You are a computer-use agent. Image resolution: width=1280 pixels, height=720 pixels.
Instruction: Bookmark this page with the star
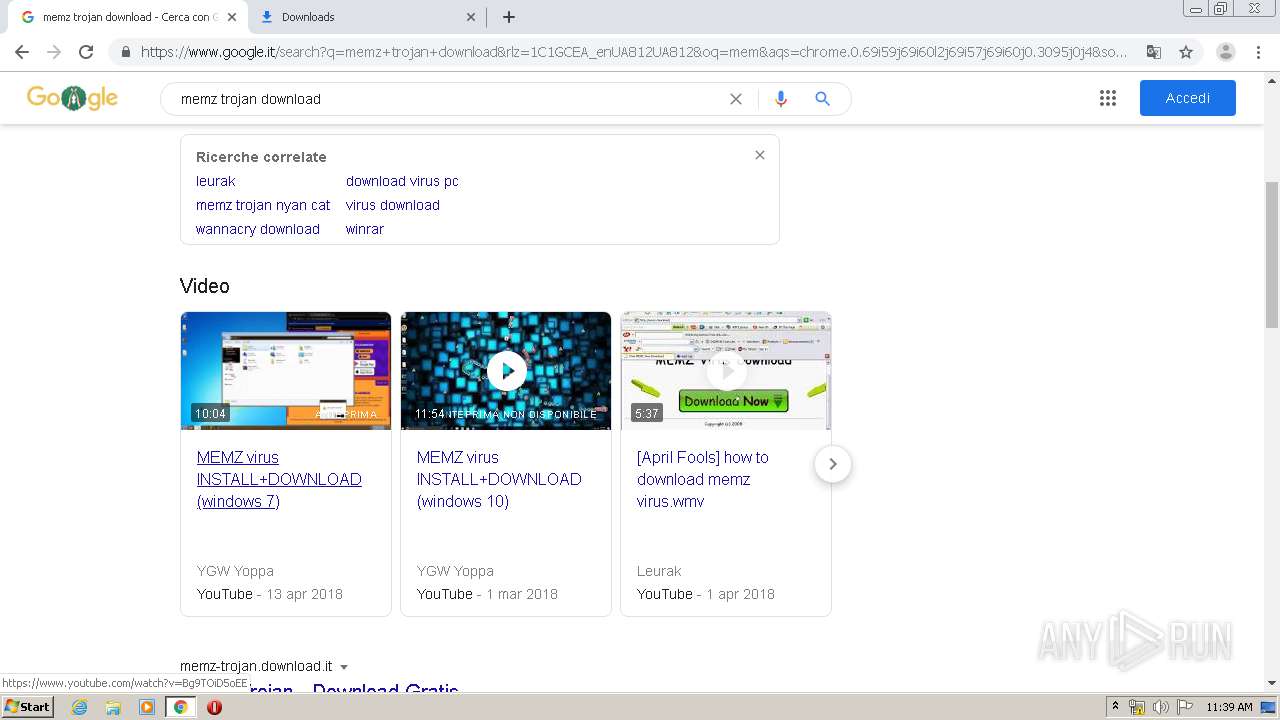pos(1186,52)
